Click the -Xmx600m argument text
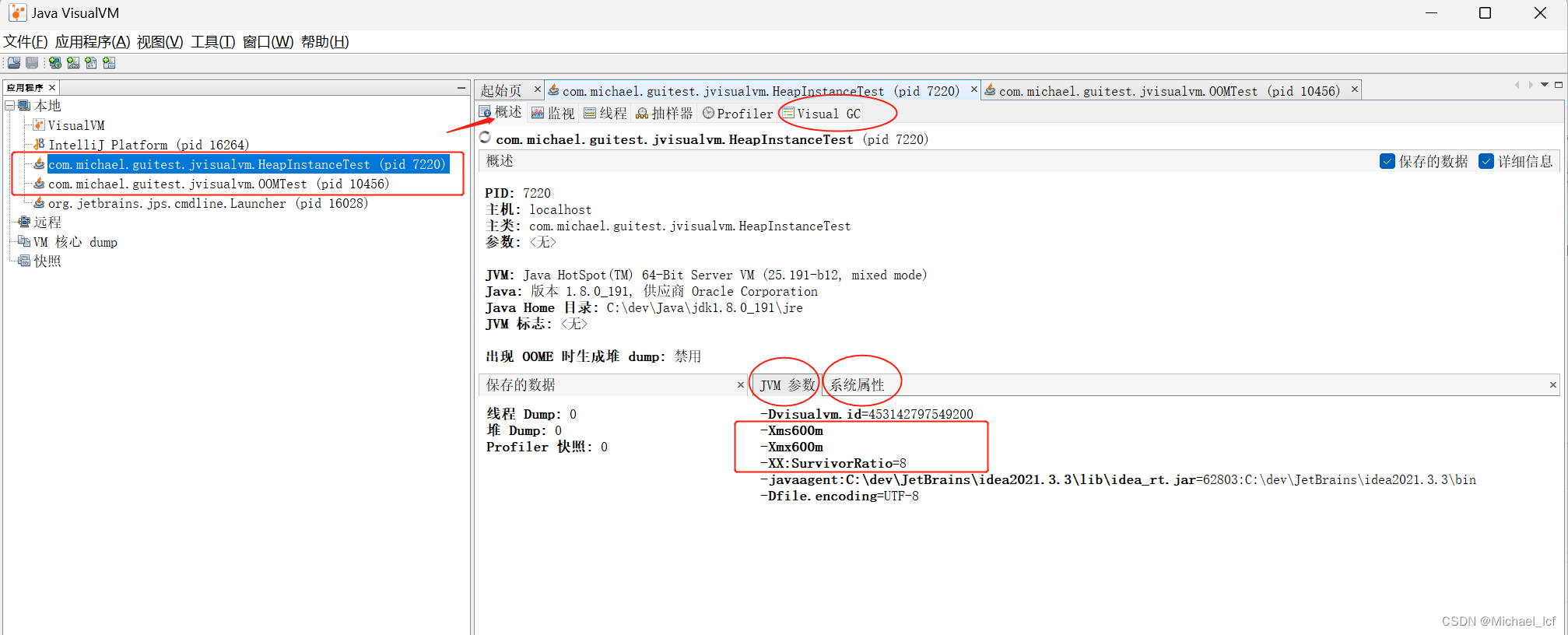Screen dimensions: 1568x635 coord(791,447)
